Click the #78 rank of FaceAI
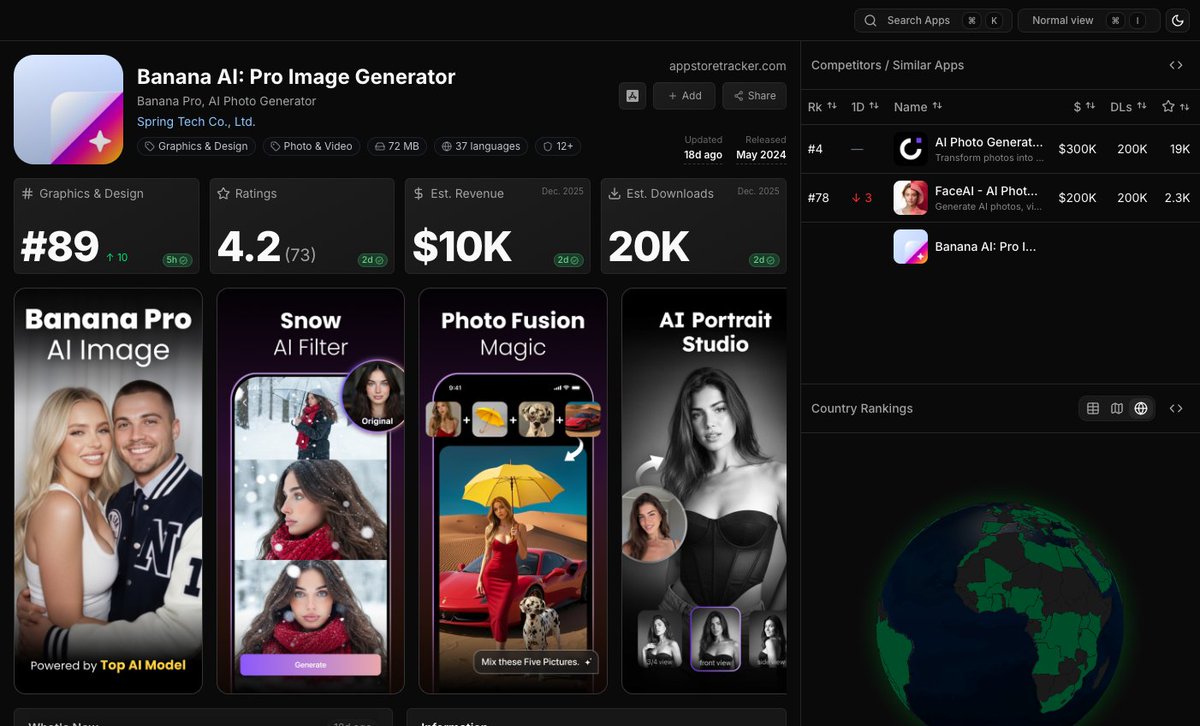 (x=818, y=198)
